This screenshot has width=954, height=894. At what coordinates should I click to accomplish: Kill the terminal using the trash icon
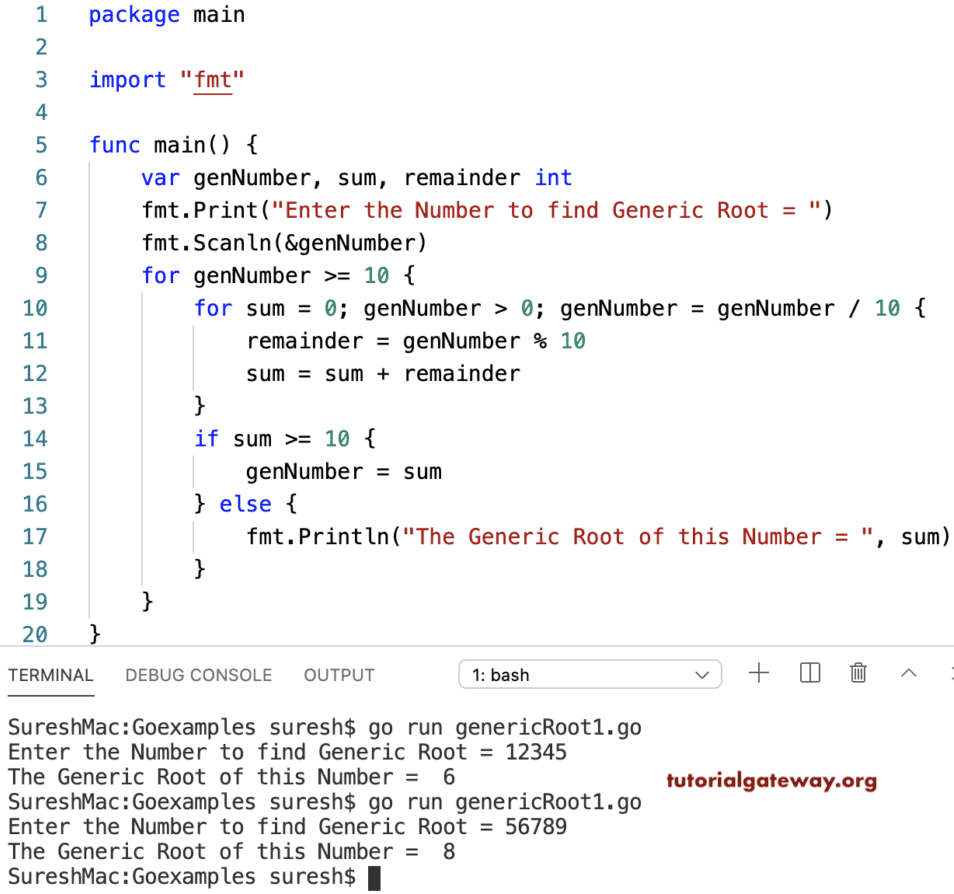click(x=858, y=673)
